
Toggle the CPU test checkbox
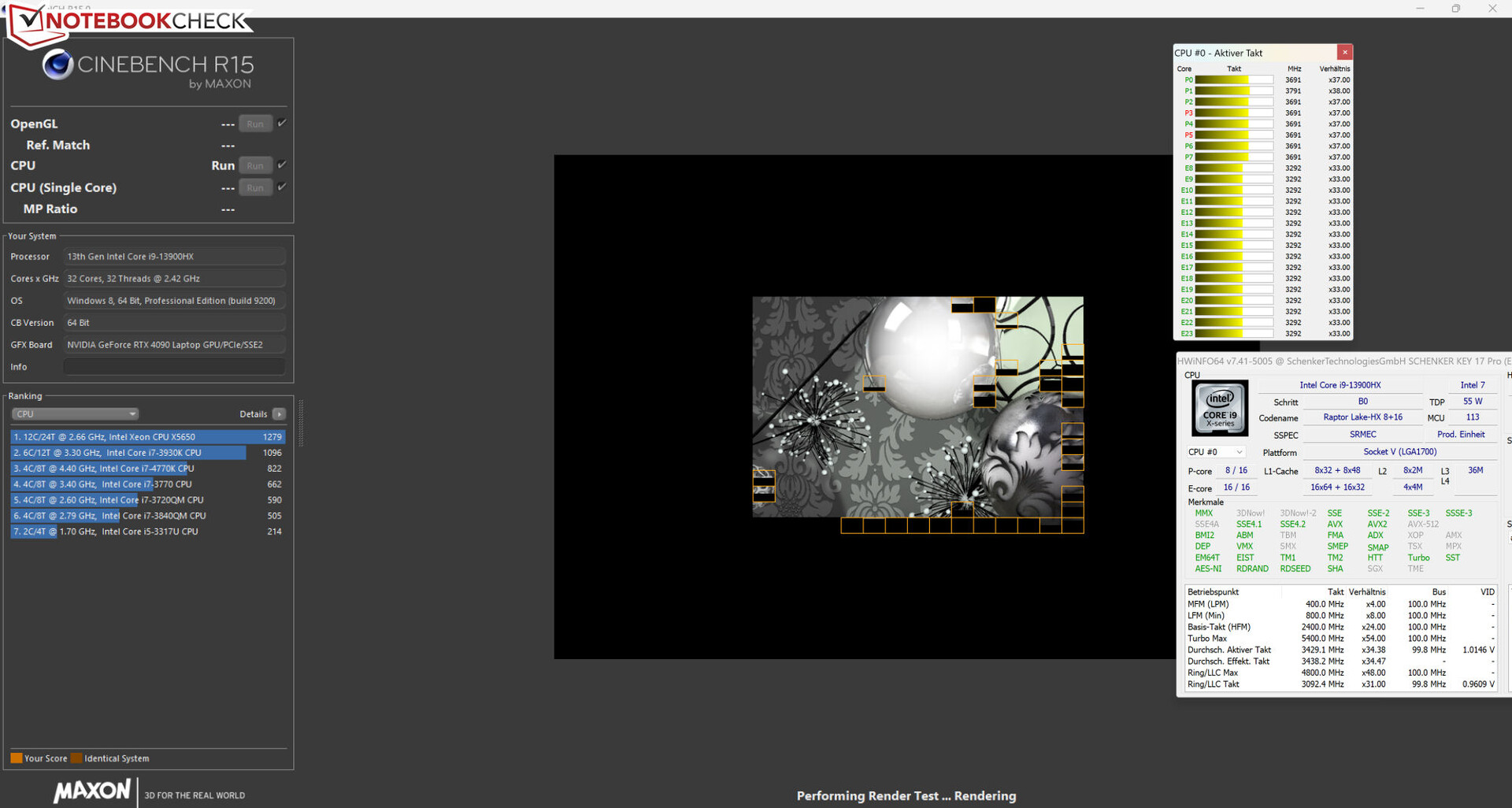(282, 165)
